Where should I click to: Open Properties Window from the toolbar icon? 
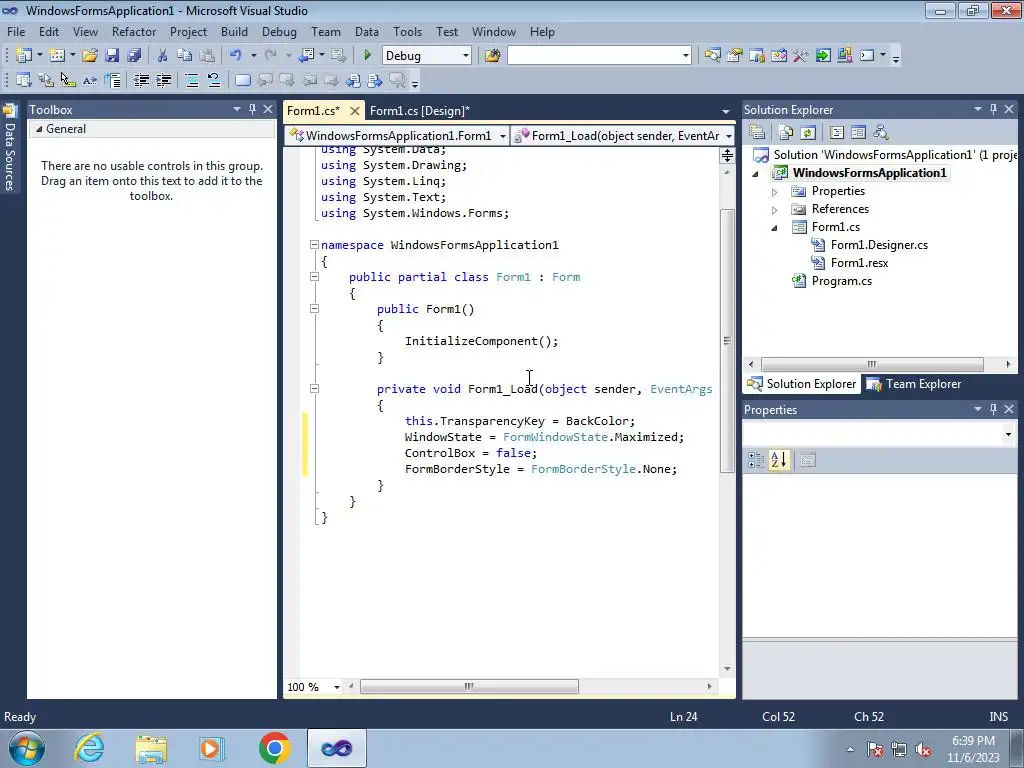[x=735, y=56]
